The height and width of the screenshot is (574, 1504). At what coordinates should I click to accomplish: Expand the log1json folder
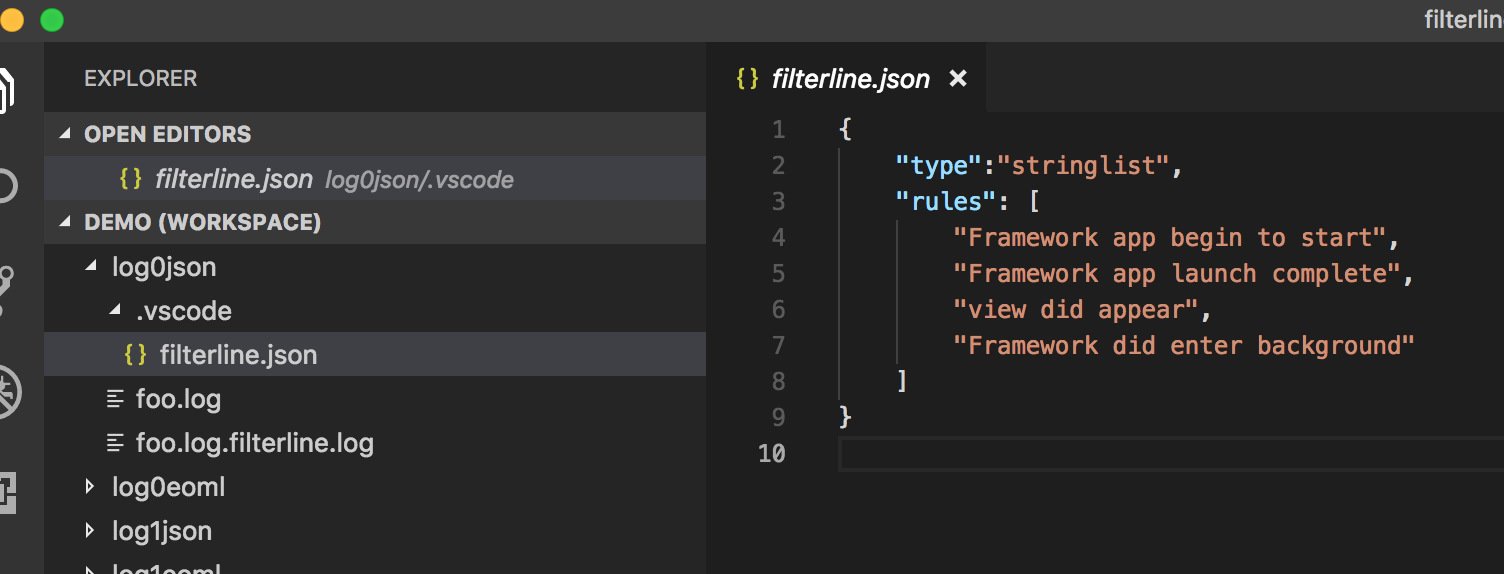click(91, 531)
